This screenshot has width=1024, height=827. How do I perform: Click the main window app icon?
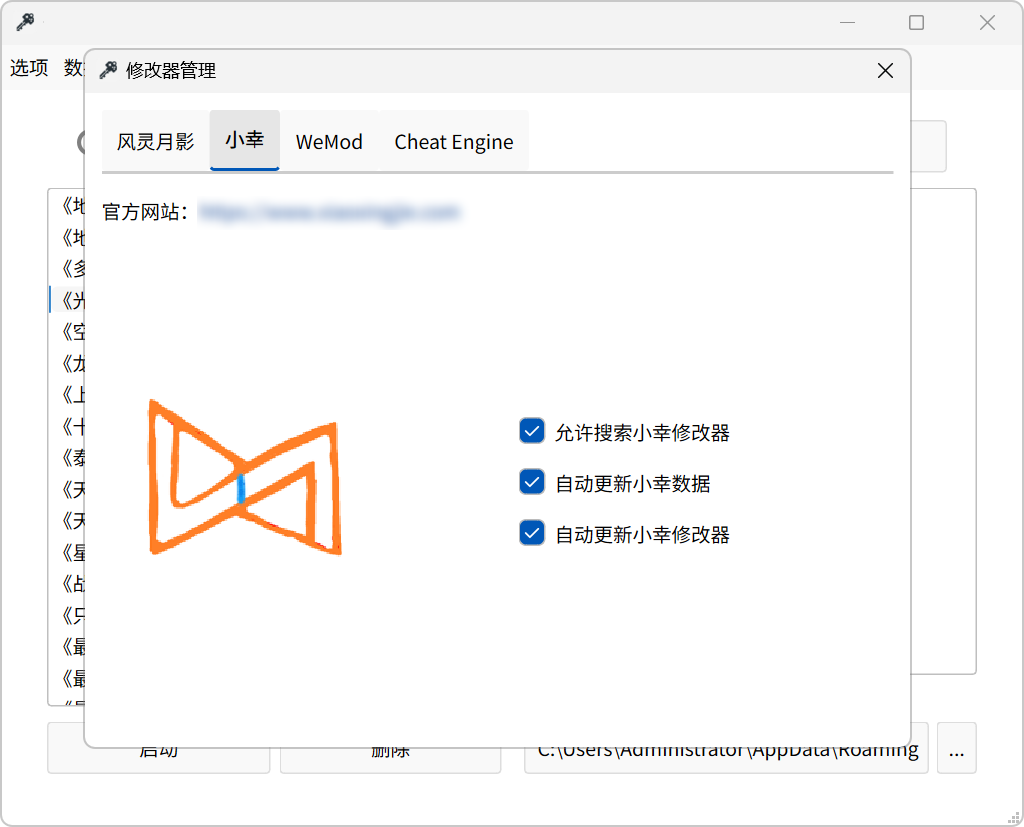point(25,22)
